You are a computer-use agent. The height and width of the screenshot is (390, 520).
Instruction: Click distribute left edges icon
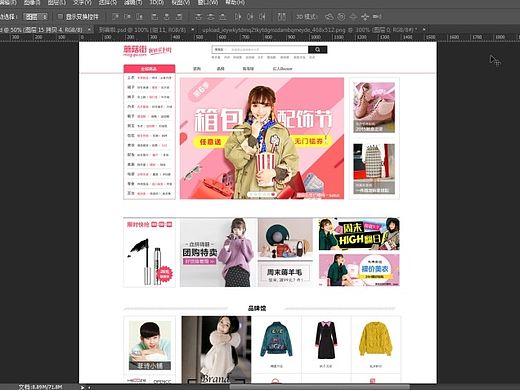click(238, 16)
